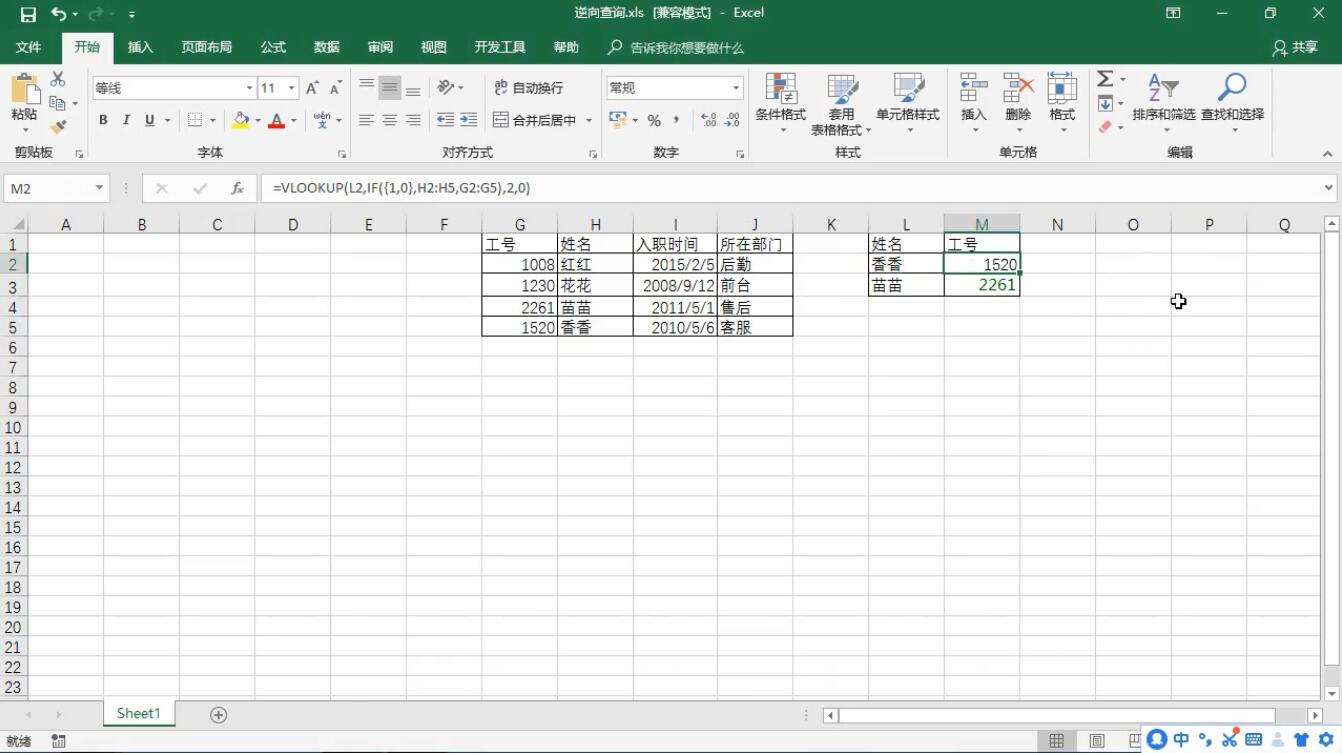The width and height of the screenshot is (1342, 753).
Task: Click the Insert Function fx icon
Action: (238, 188)
